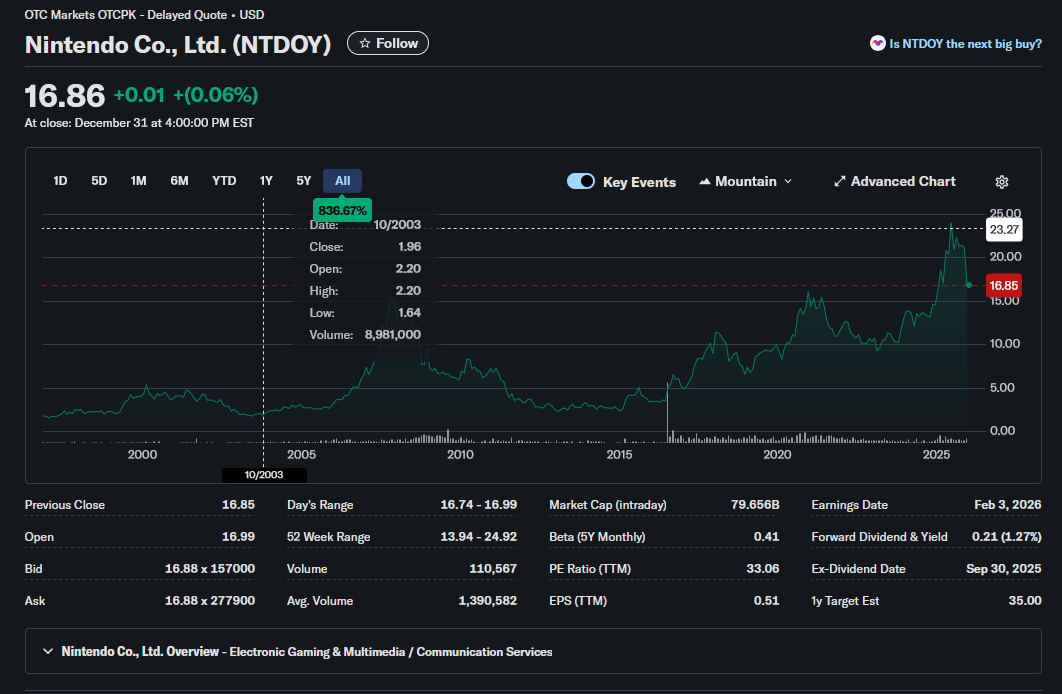
Task: Click the Previous Close value 16.85
Action: pos(238,505)
